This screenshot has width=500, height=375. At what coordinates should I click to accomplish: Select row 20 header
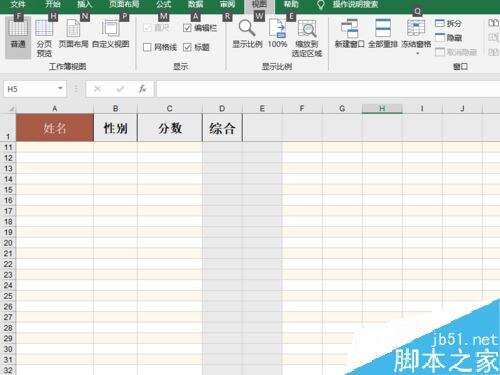tap(8, 243)
